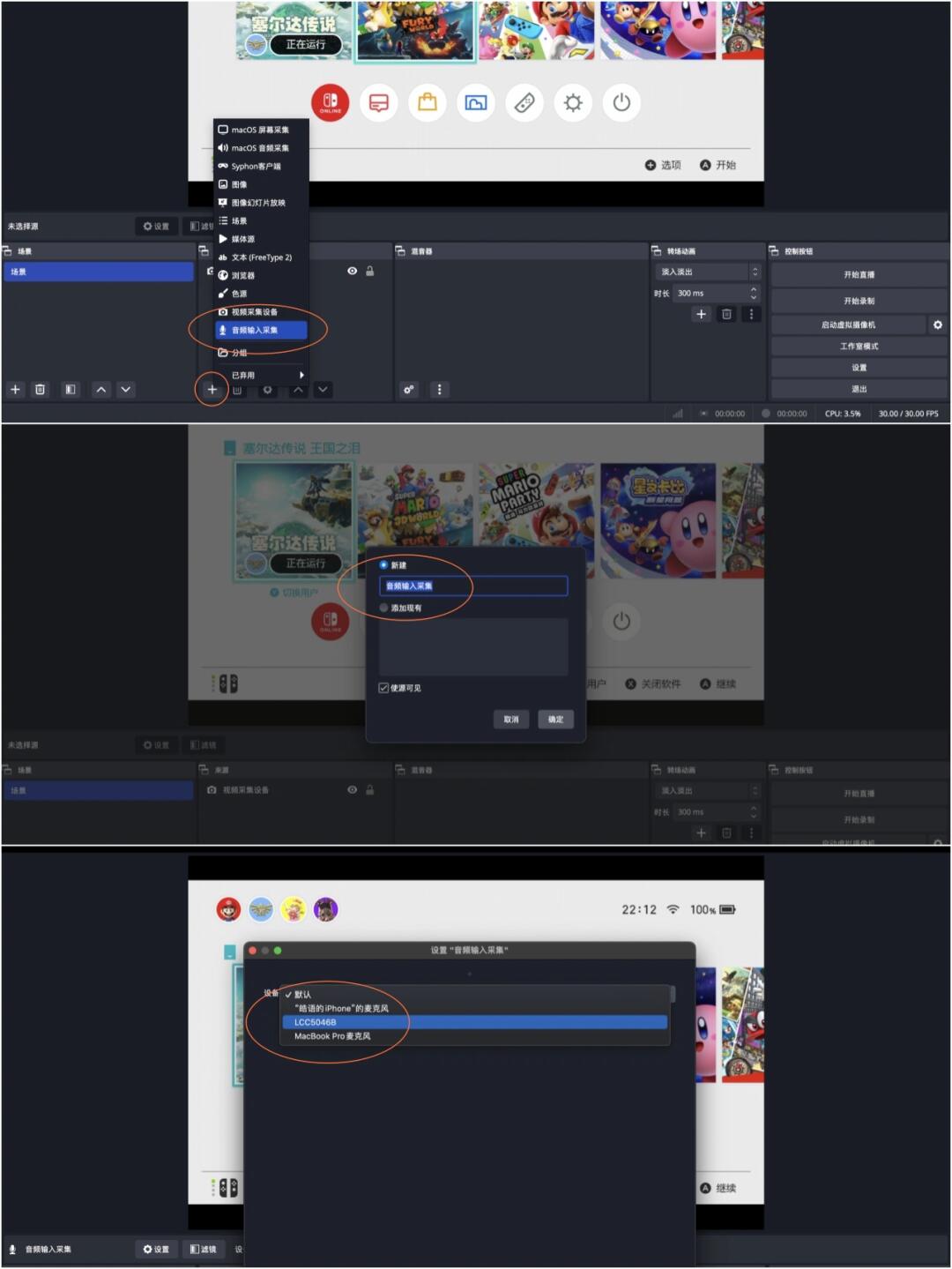Viewport: 952px width, 1269px height.
Task: Click the circled plus button to add a source
Action: (x=212, y=389)
